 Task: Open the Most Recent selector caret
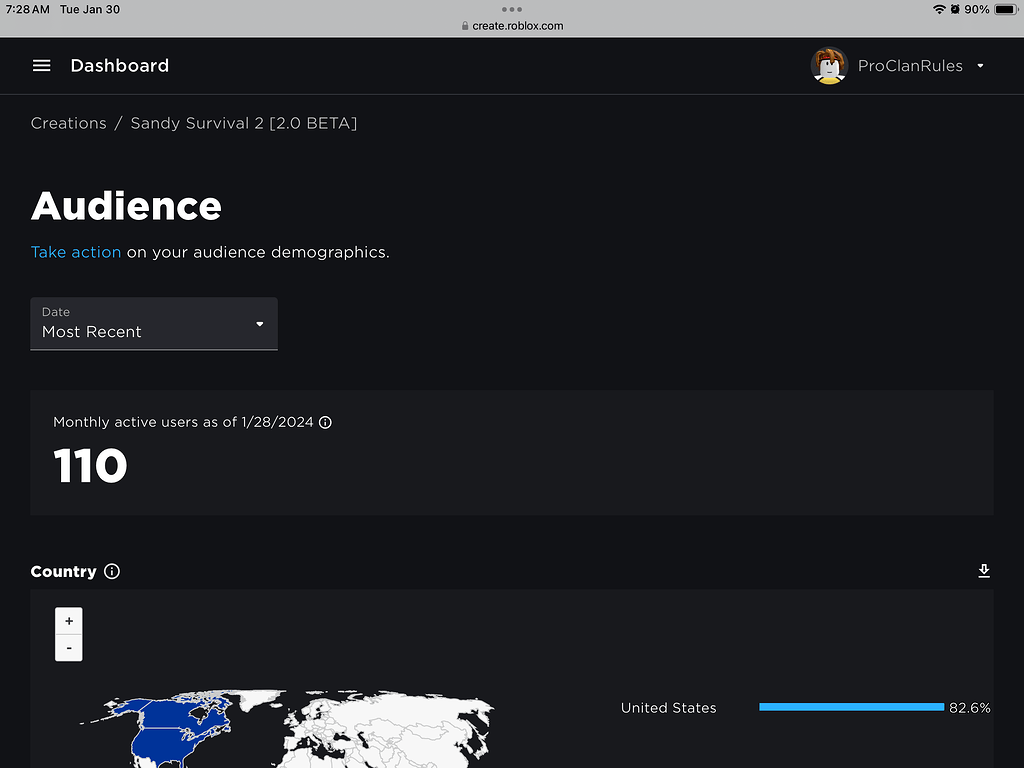pos(260,323)
